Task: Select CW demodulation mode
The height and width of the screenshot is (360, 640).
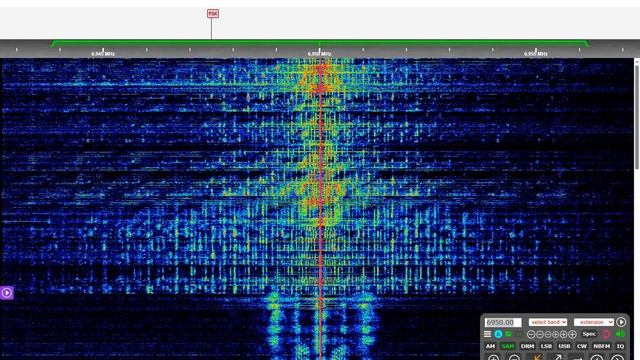Action: (582, 346)
